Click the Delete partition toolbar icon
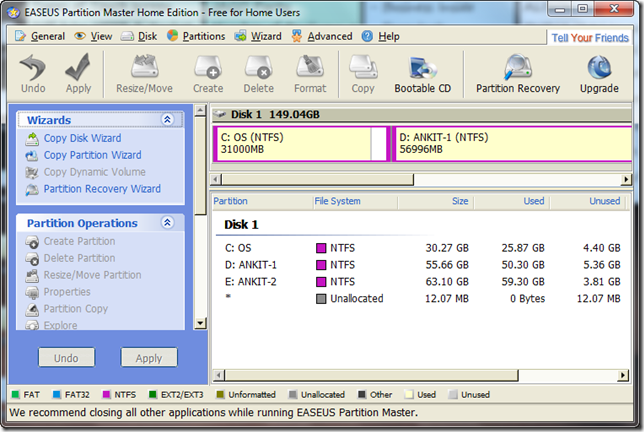Viewport: 644px width, 432px height. tap(258, 73)
